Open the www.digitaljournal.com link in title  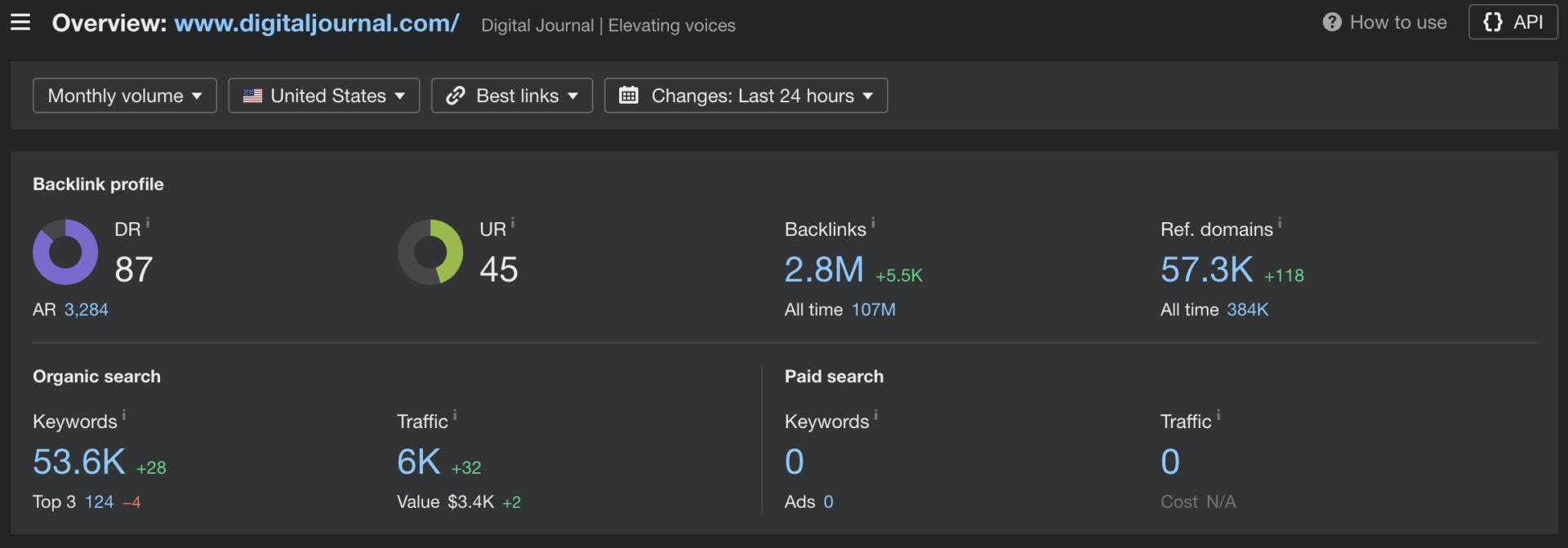pyautogui.click(x=316, y=23)
